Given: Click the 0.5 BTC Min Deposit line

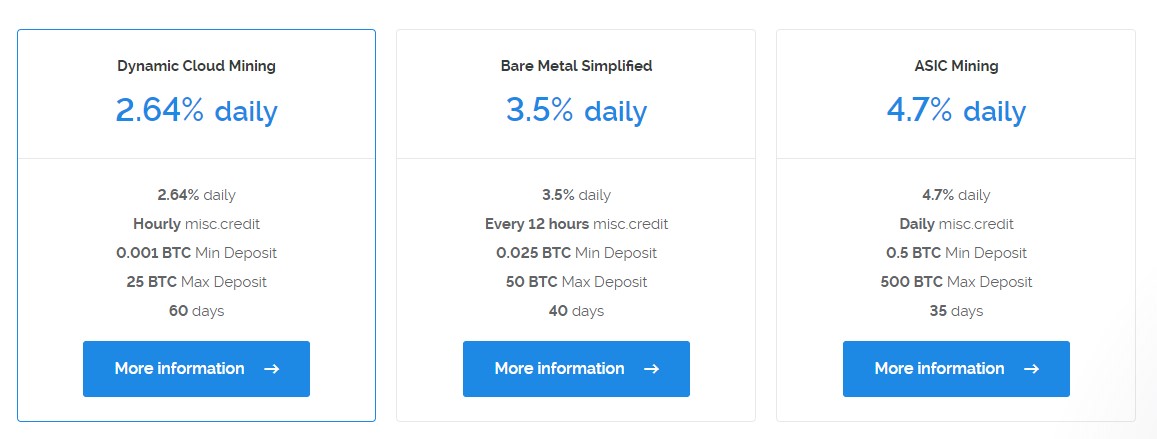Looking at the screenshot, I should click(x=956, y=253).
